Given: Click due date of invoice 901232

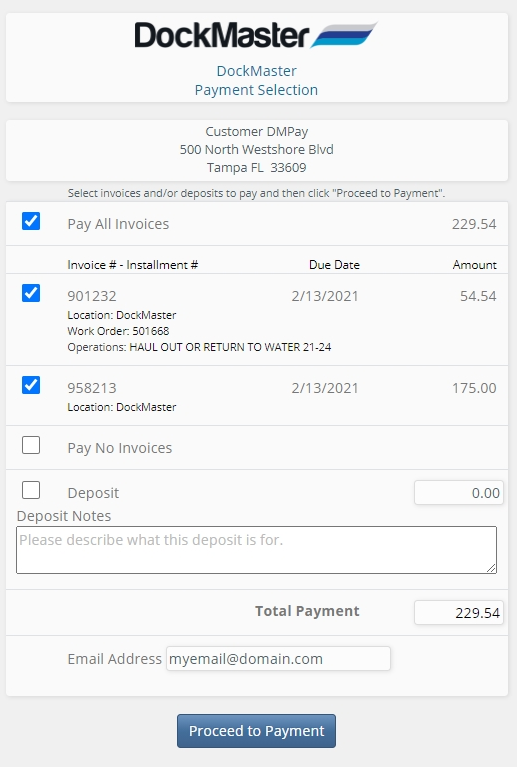Looking at the screenshot, I should [325, 296].
